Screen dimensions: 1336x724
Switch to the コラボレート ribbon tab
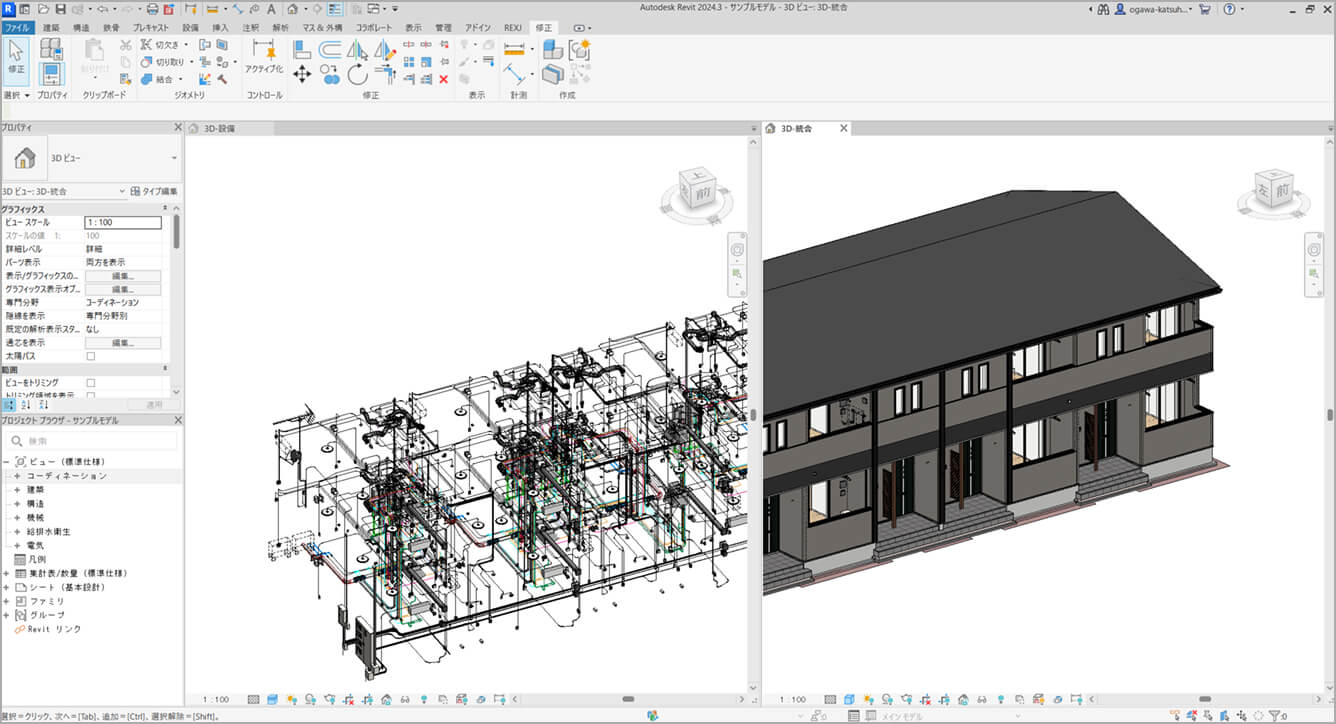(374, 28)
